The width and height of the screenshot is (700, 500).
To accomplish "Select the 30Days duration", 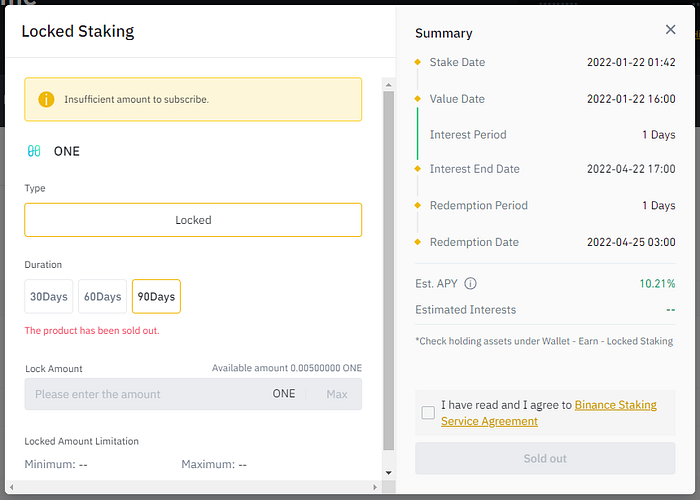I will (49, 296).
